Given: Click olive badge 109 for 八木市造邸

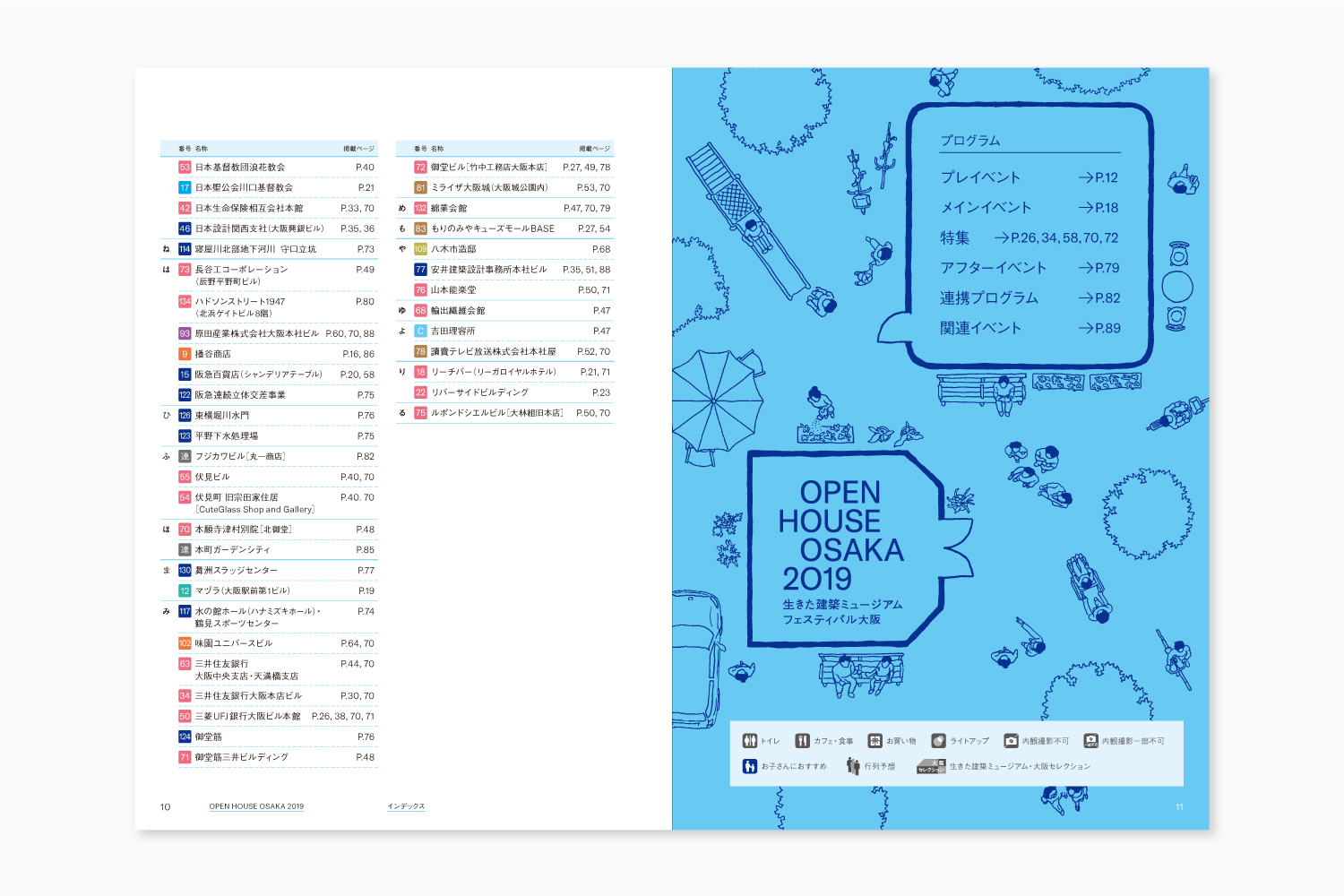Looking at the screenshot, I should 420,249.
